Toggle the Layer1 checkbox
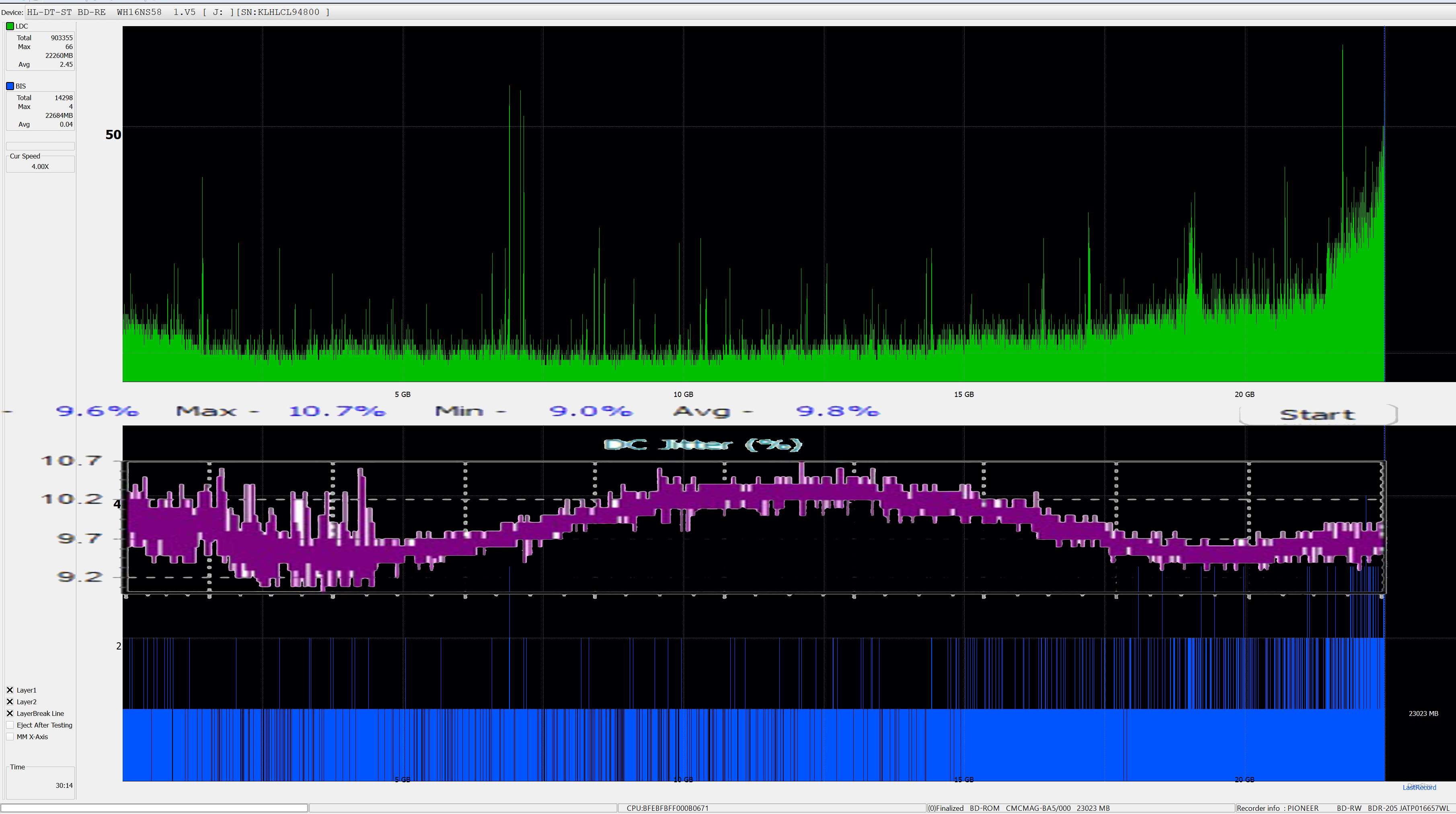This screenshot has width=1456, height=814. tap(10, 690)
